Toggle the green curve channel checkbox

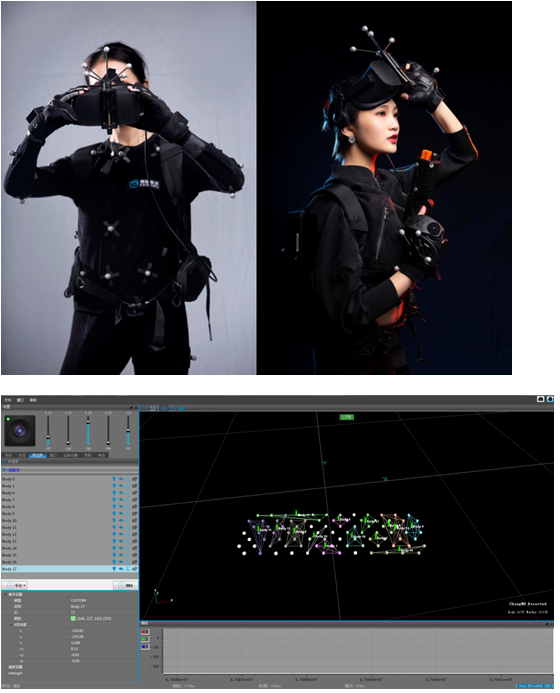tap(145, 639)
